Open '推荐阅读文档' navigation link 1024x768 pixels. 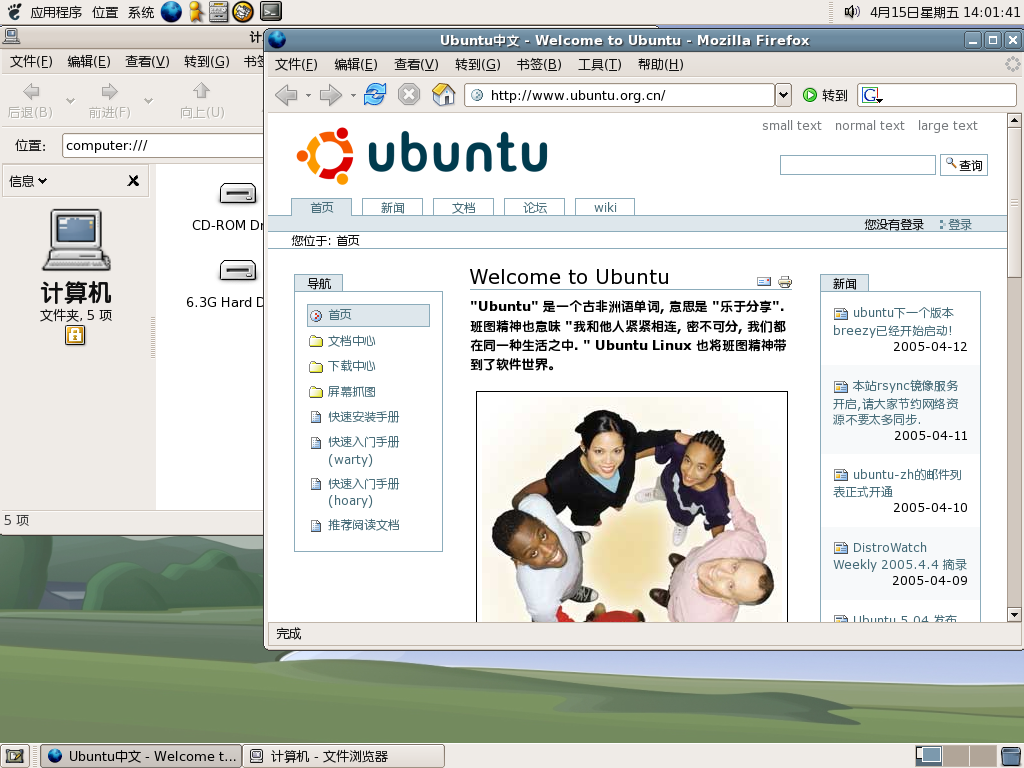click(363, 525)
